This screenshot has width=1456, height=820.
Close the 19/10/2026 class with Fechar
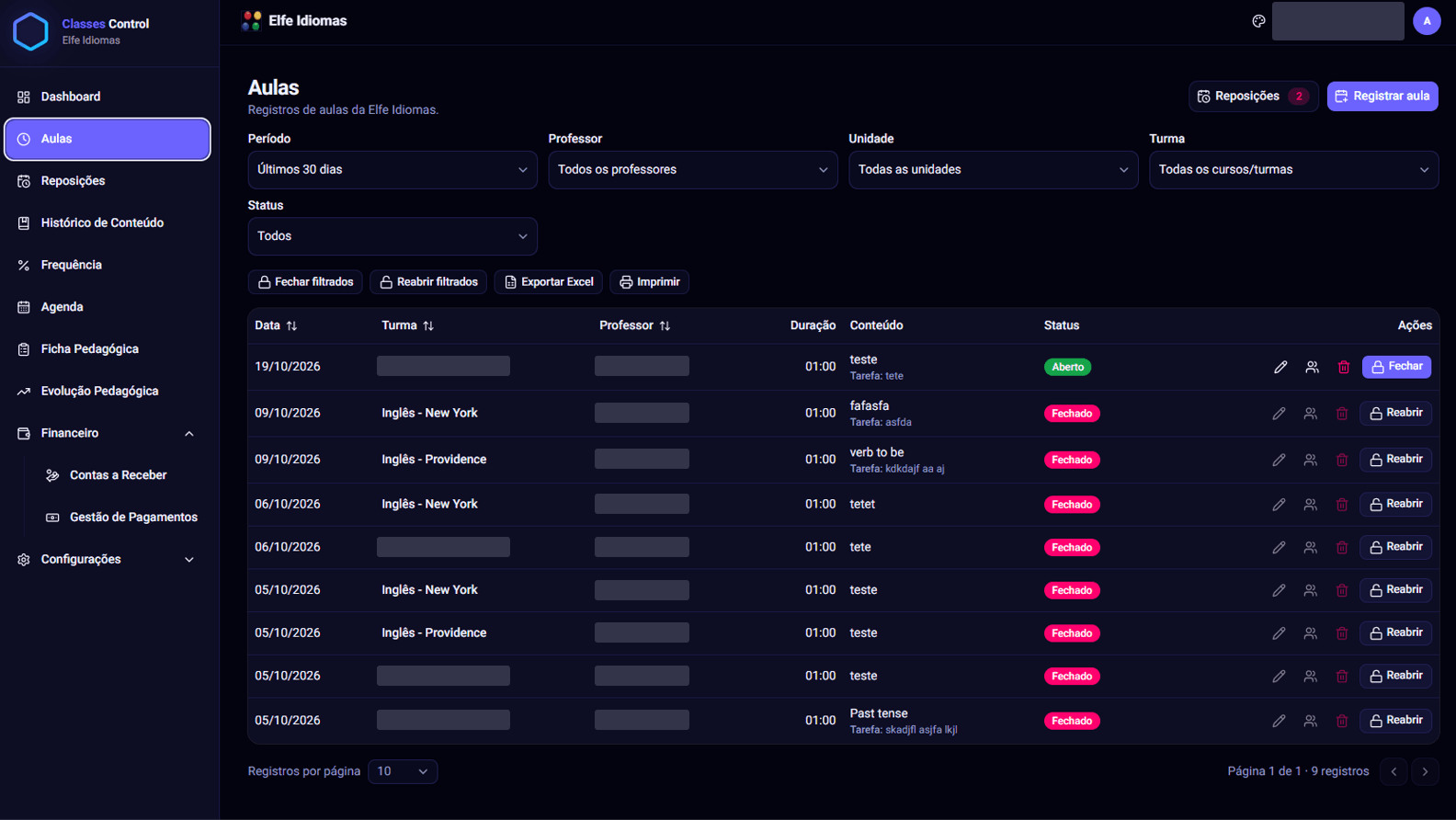1396,367
